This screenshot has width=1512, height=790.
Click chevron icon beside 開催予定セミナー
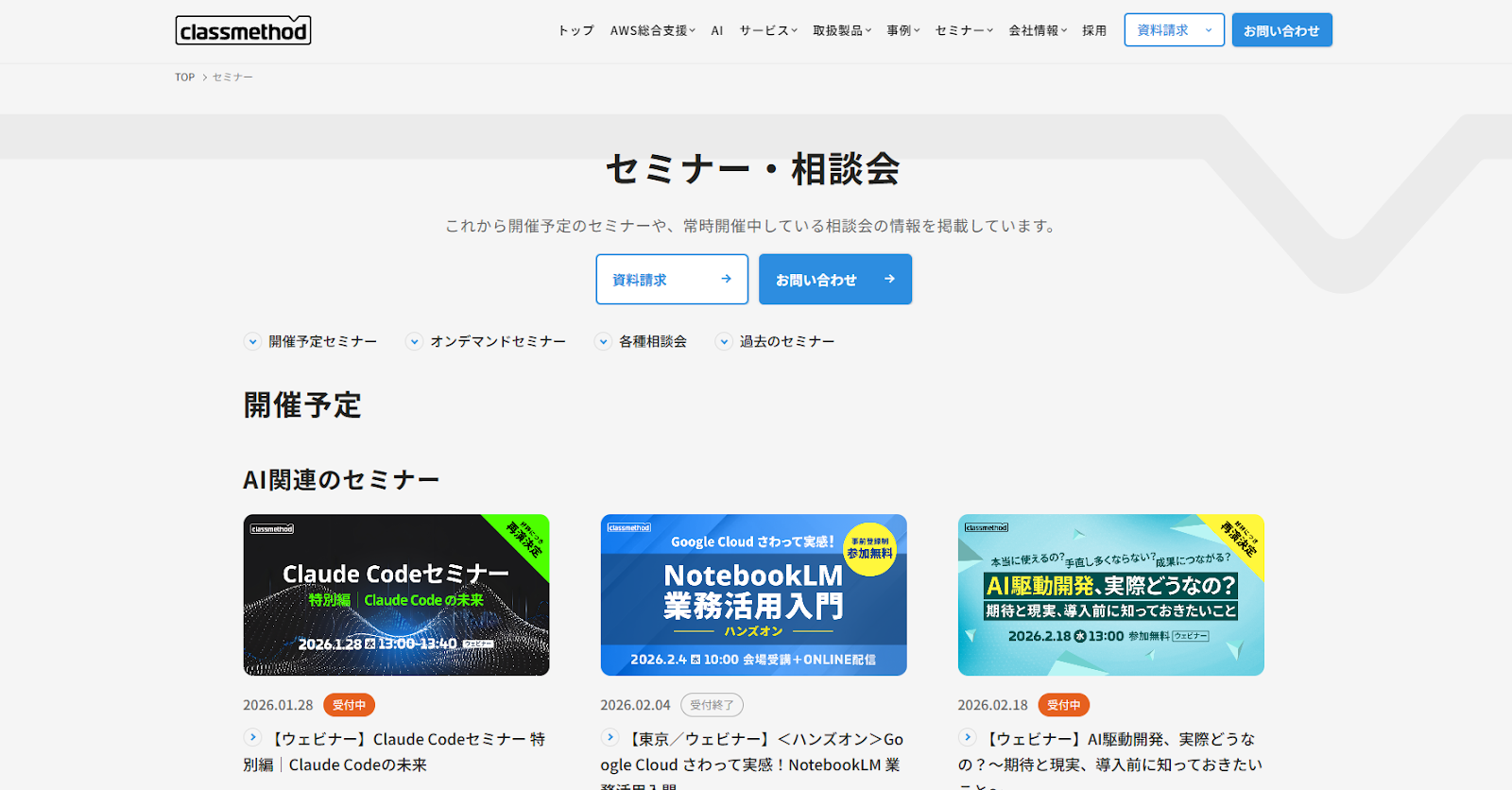point(252,341)
